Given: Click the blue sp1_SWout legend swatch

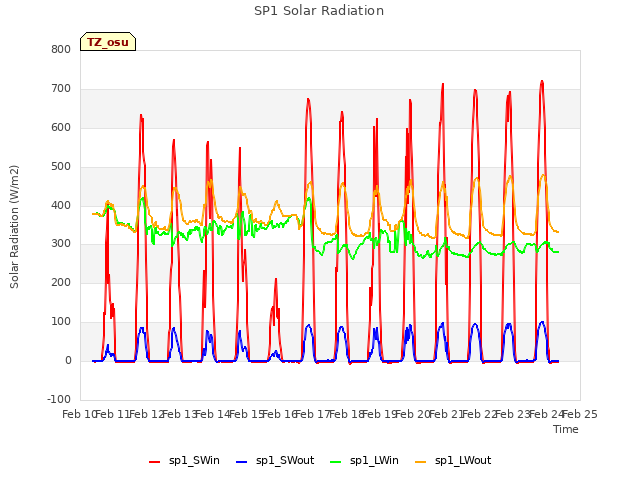Looking at the screenshot, I should click(242, 462).
